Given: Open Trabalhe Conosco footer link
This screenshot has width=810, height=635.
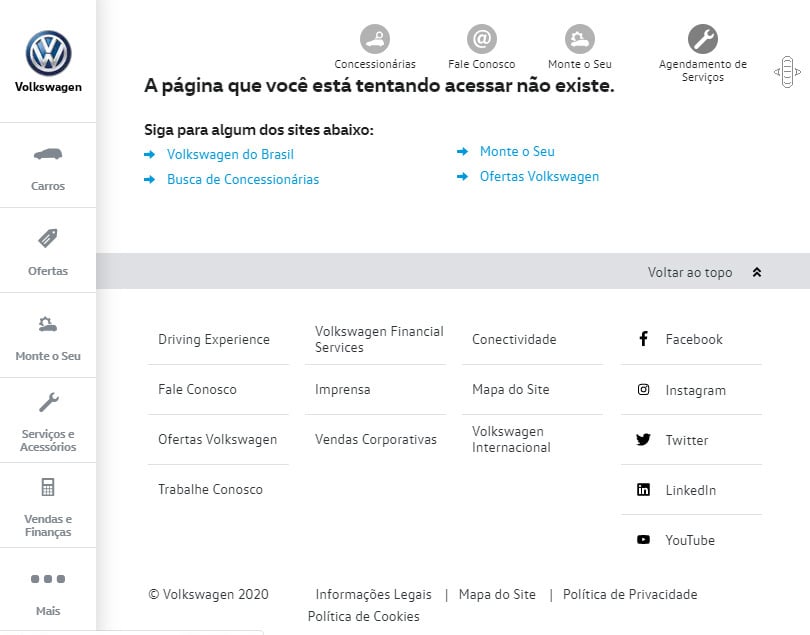Looking at the screenshot, I should point(210,489).
